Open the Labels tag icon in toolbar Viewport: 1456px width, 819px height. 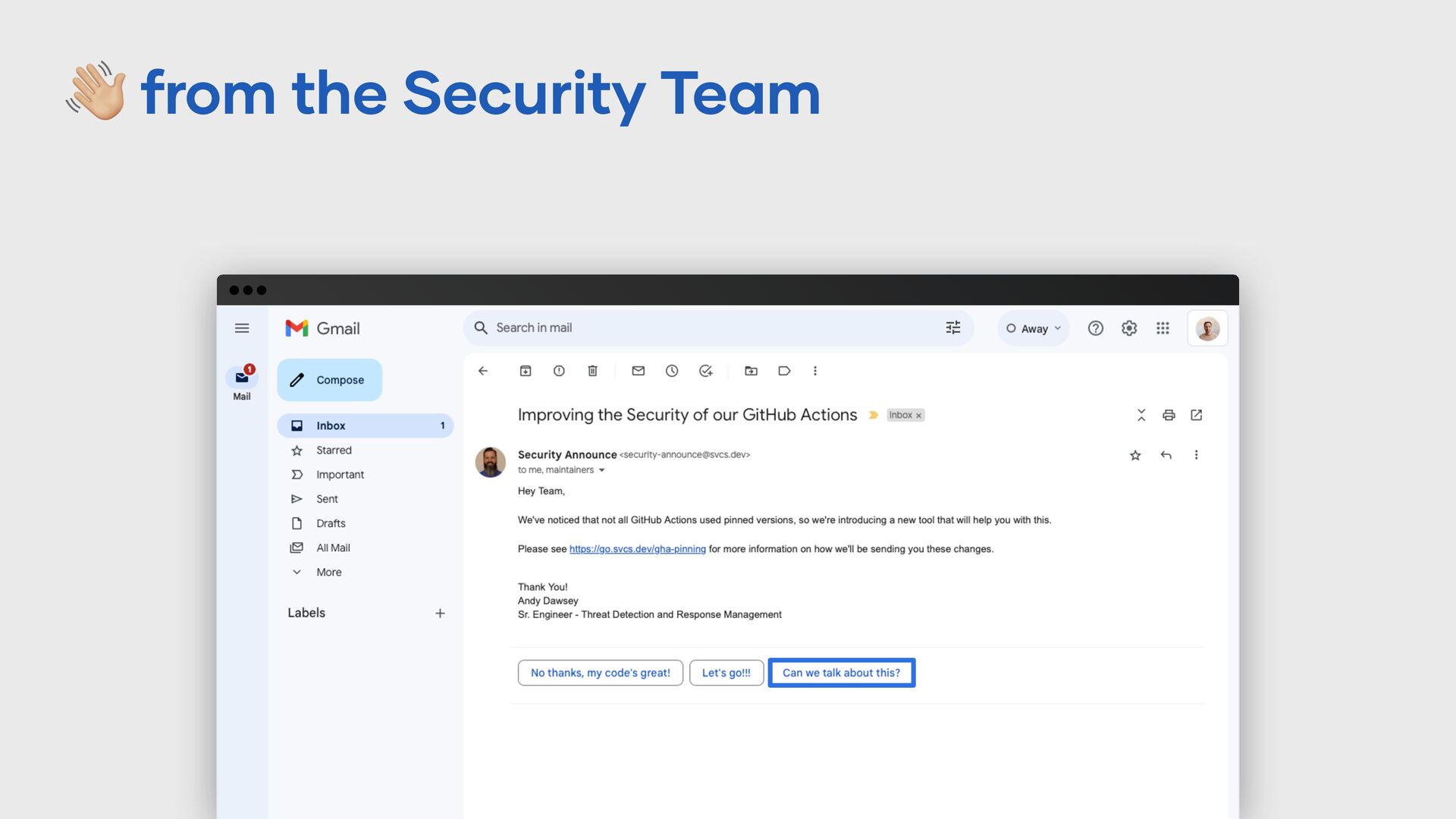pos(784,371)
